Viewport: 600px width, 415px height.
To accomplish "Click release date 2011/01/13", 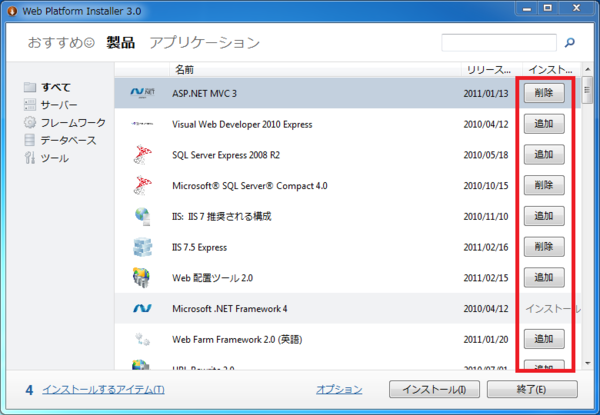I will (486, 93).
